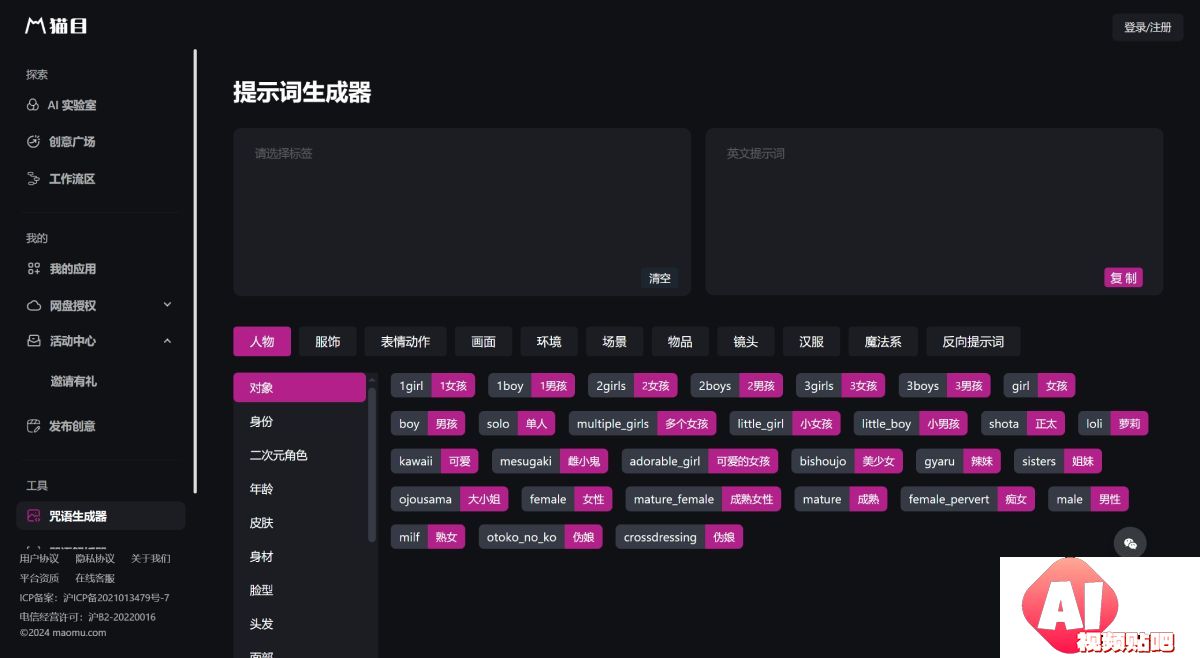The image size is (1200, 658).
Task: Add the little_boy 小男孩 tag
Action: (x=911, y=423)
